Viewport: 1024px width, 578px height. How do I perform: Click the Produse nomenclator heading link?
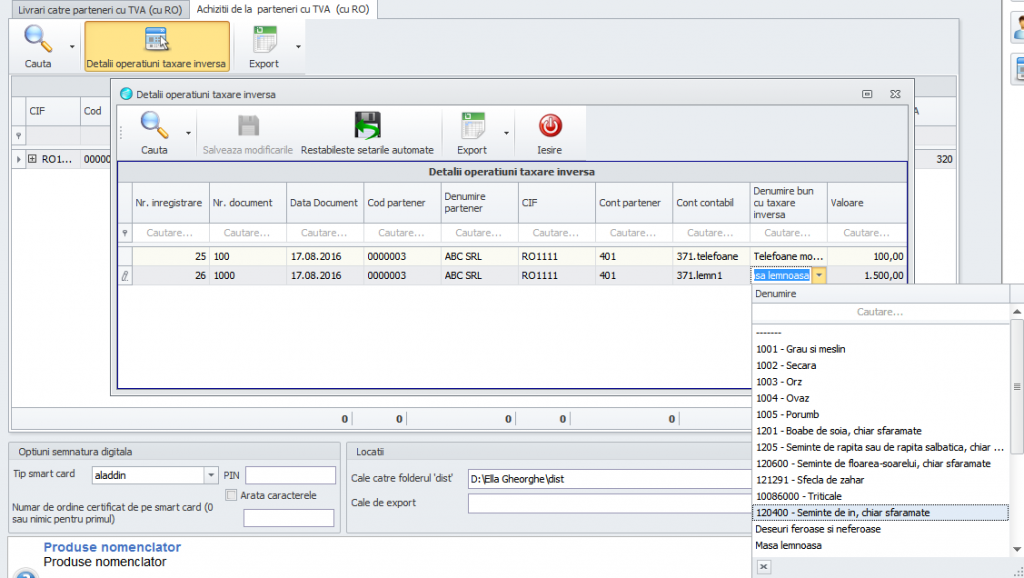tap(112, 547)
